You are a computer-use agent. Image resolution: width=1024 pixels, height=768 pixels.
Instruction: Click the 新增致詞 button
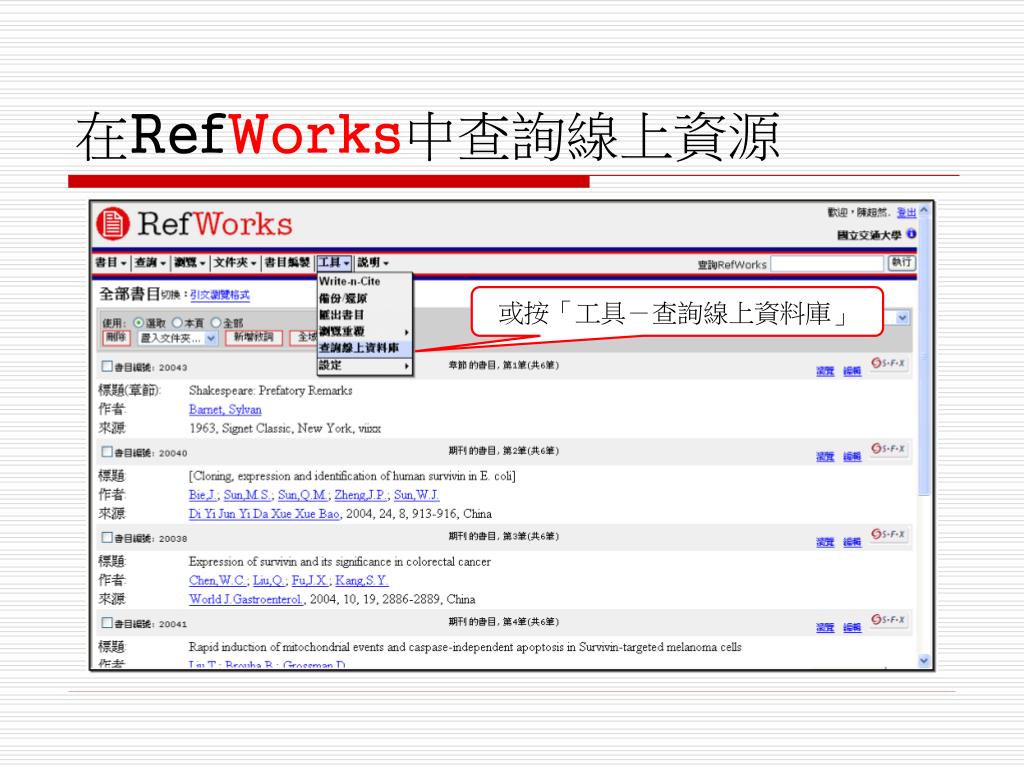(253, 338)
